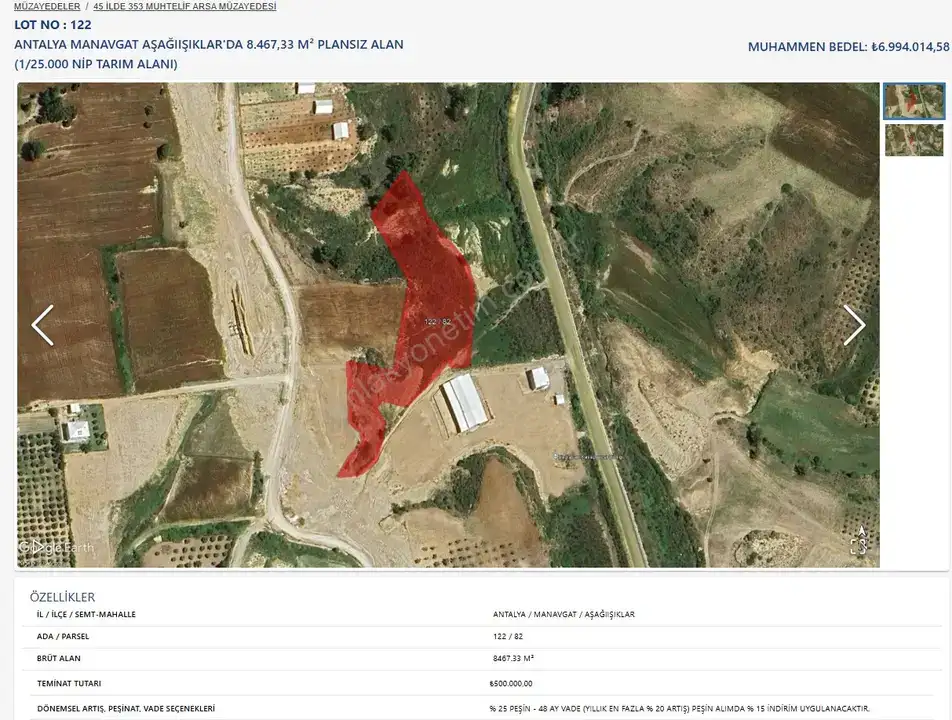Click the Antalya Manavgat listing title

(209, 45)
